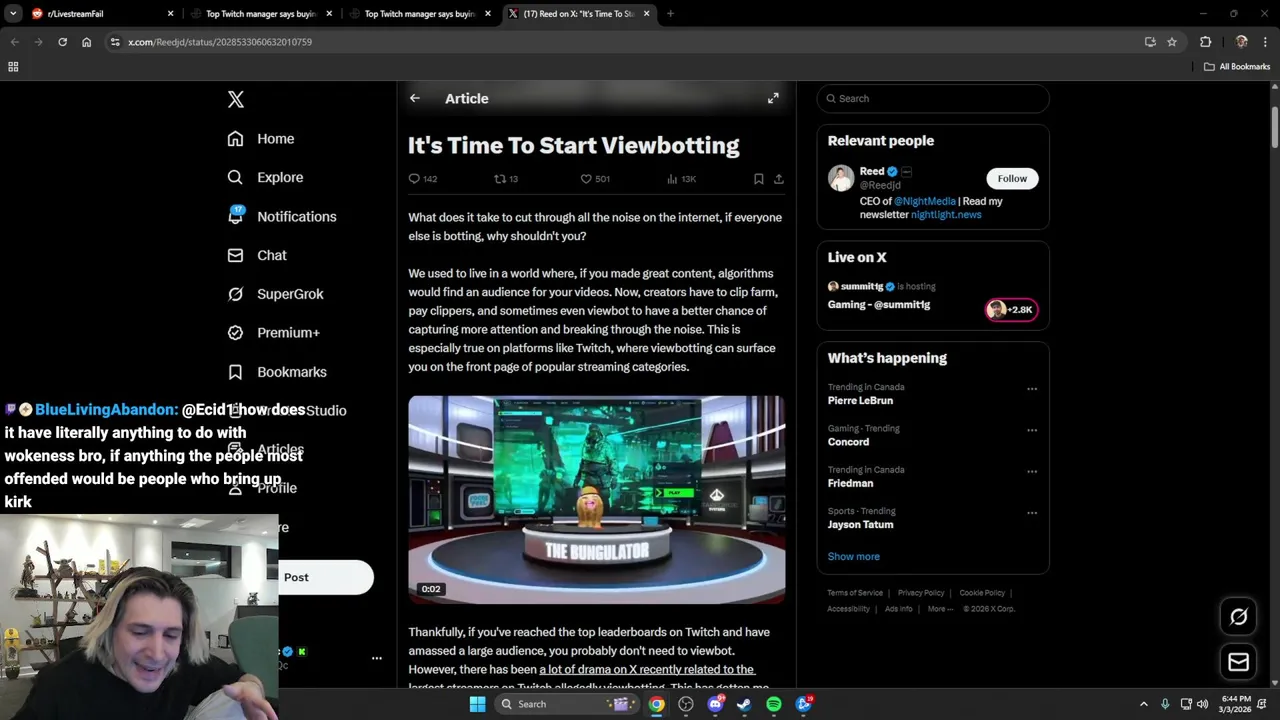This screenshot has height=720, width=1280.
Task: Reload the page
Action: pos(62,42)
